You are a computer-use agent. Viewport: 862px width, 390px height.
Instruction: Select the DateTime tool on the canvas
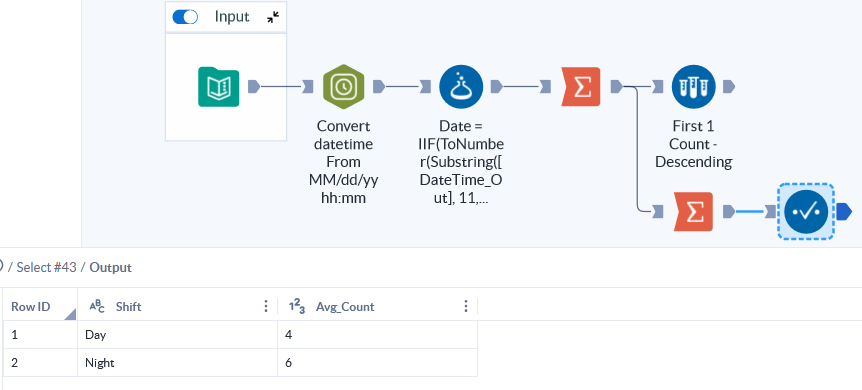pyautogui.click(x=344, y=87)
